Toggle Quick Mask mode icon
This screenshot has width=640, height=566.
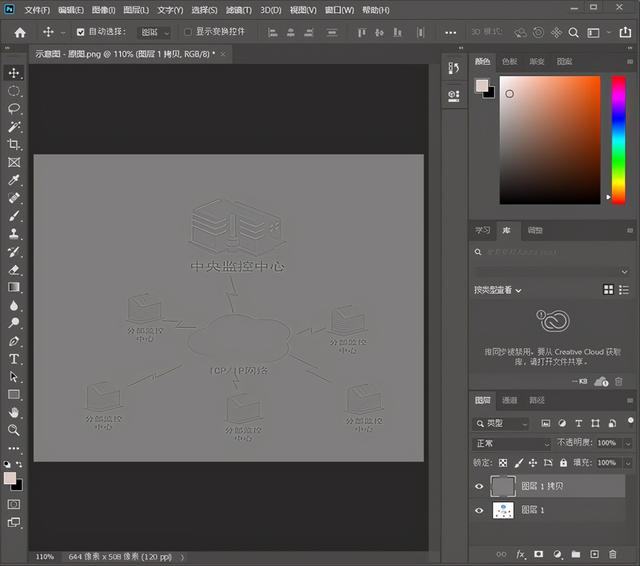[x=14, y=504]
